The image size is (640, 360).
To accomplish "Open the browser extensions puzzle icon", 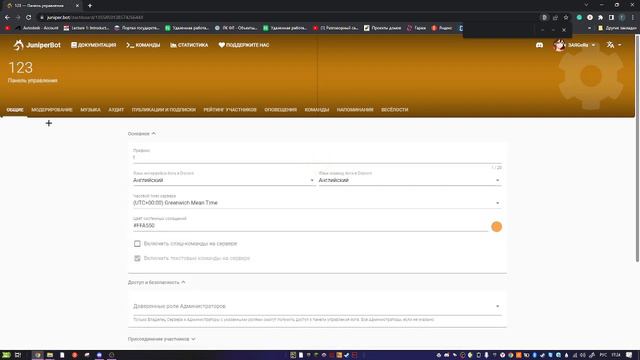I will [600, 17].
